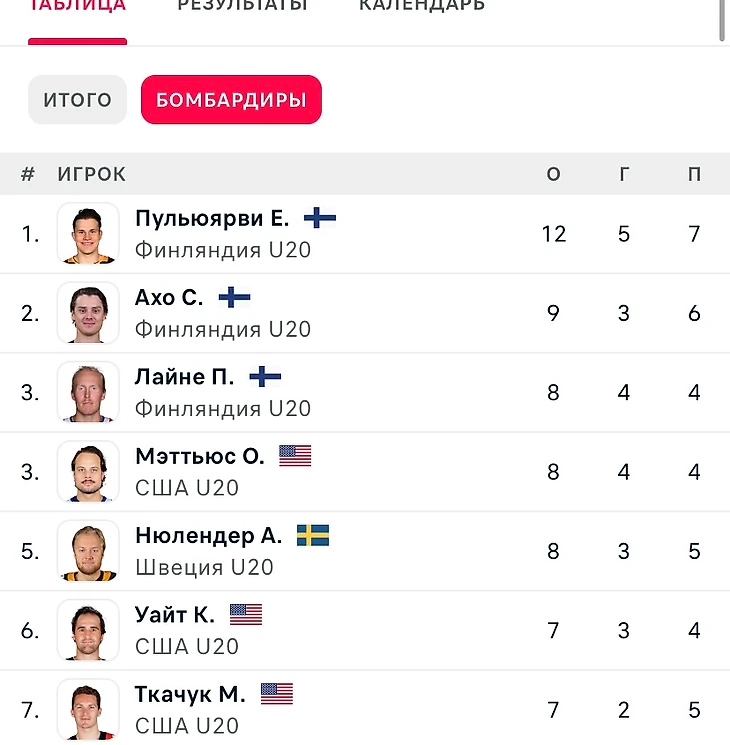The width and height of the screenshot is (730, 745).
Task: Open the Таблица tab
Action: 78,6
